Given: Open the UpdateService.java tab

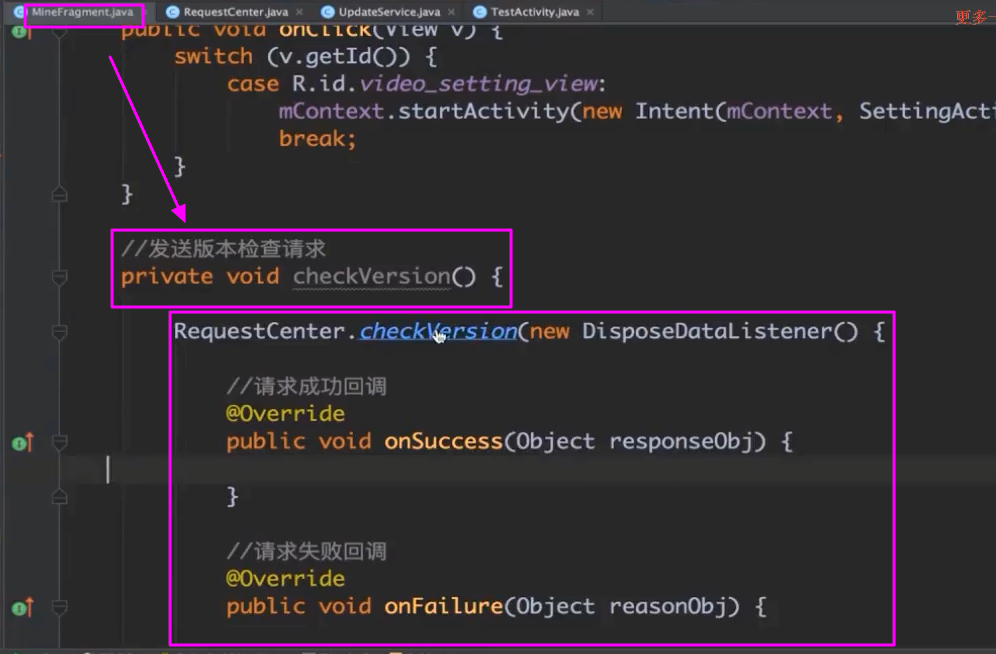Looking at the screenshot, I should [389, 12].
